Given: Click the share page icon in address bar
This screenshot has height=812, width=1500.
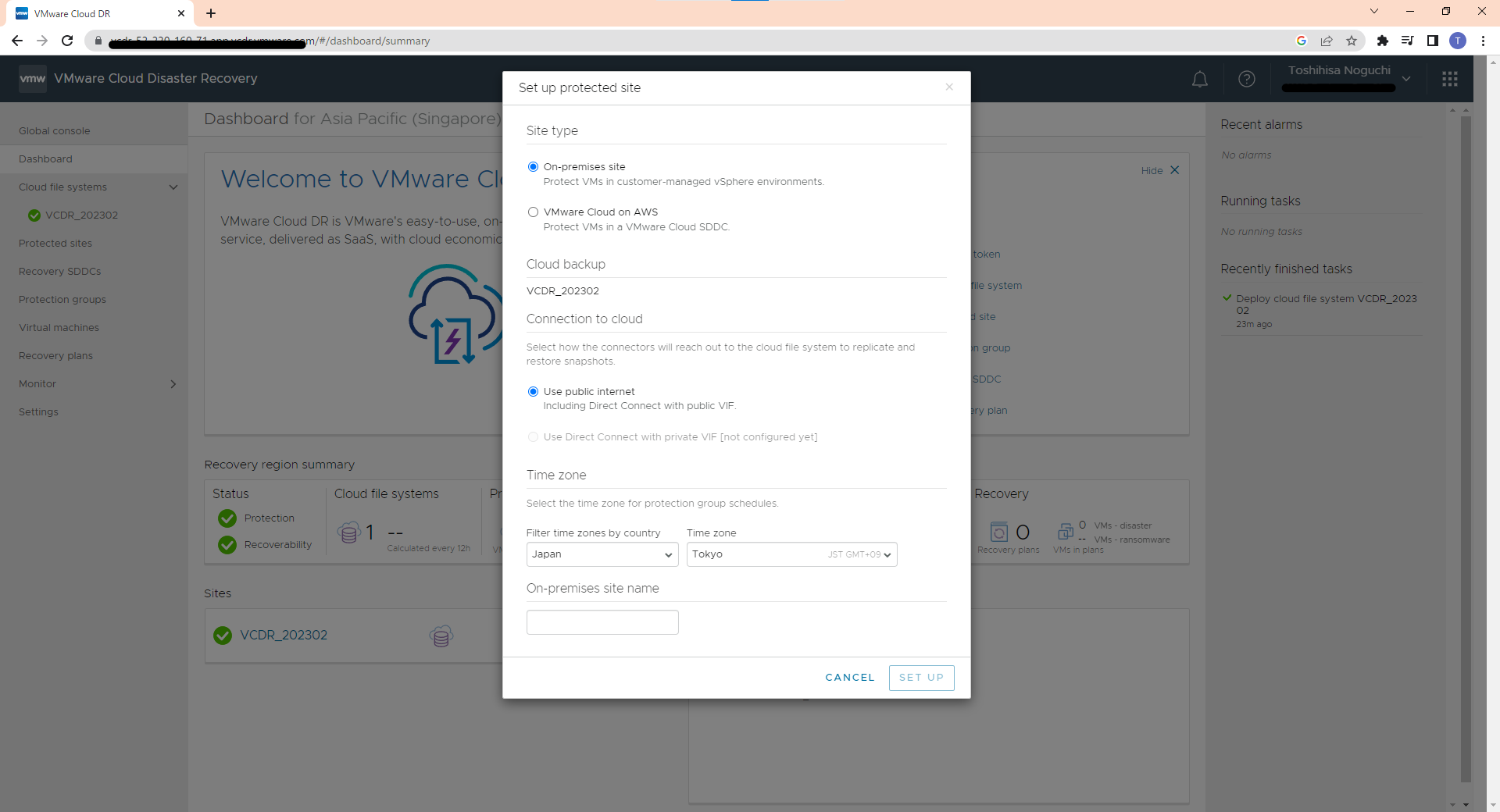Looking at the screenshot, I should pyautogui.click(x=1327, y=41).
